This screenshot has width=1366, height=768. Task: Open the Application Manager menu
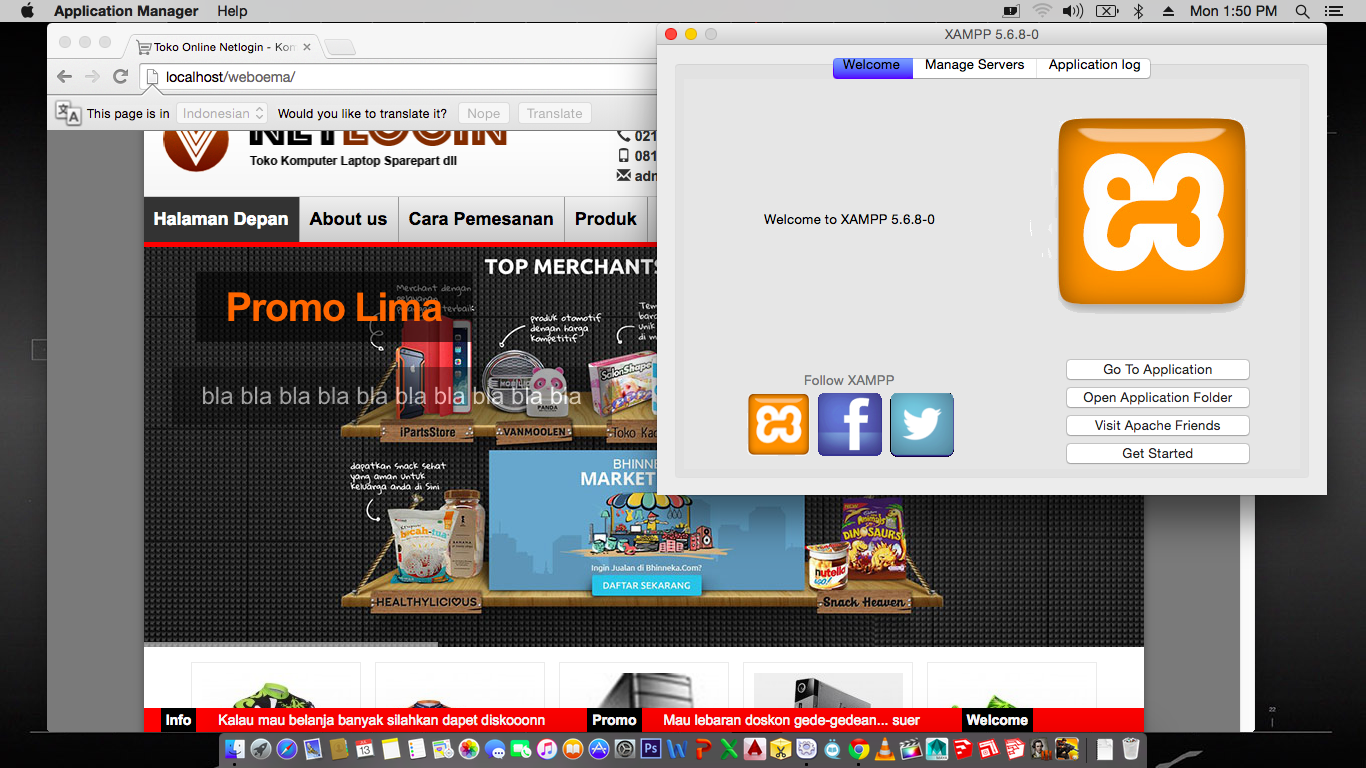tap(126, 11)
